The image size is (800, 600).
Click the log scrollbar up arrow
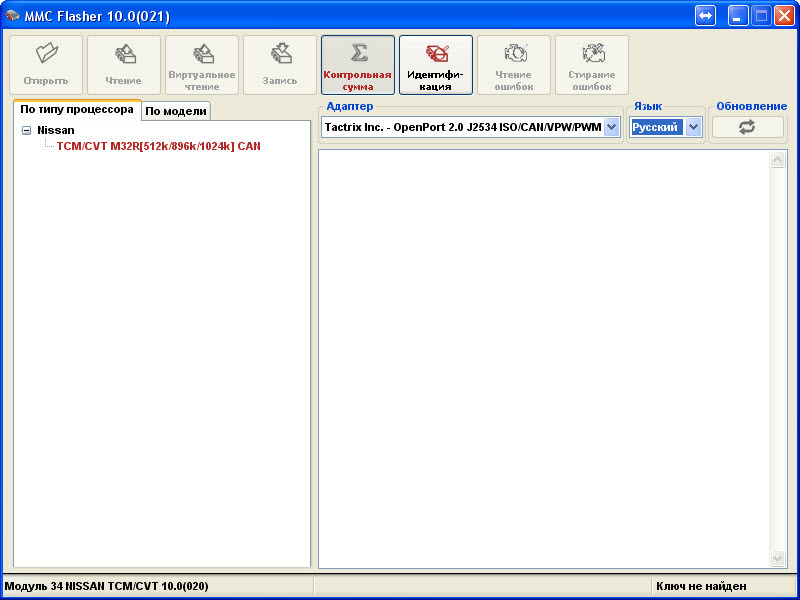pyautogui.click(x=778, y=160)
